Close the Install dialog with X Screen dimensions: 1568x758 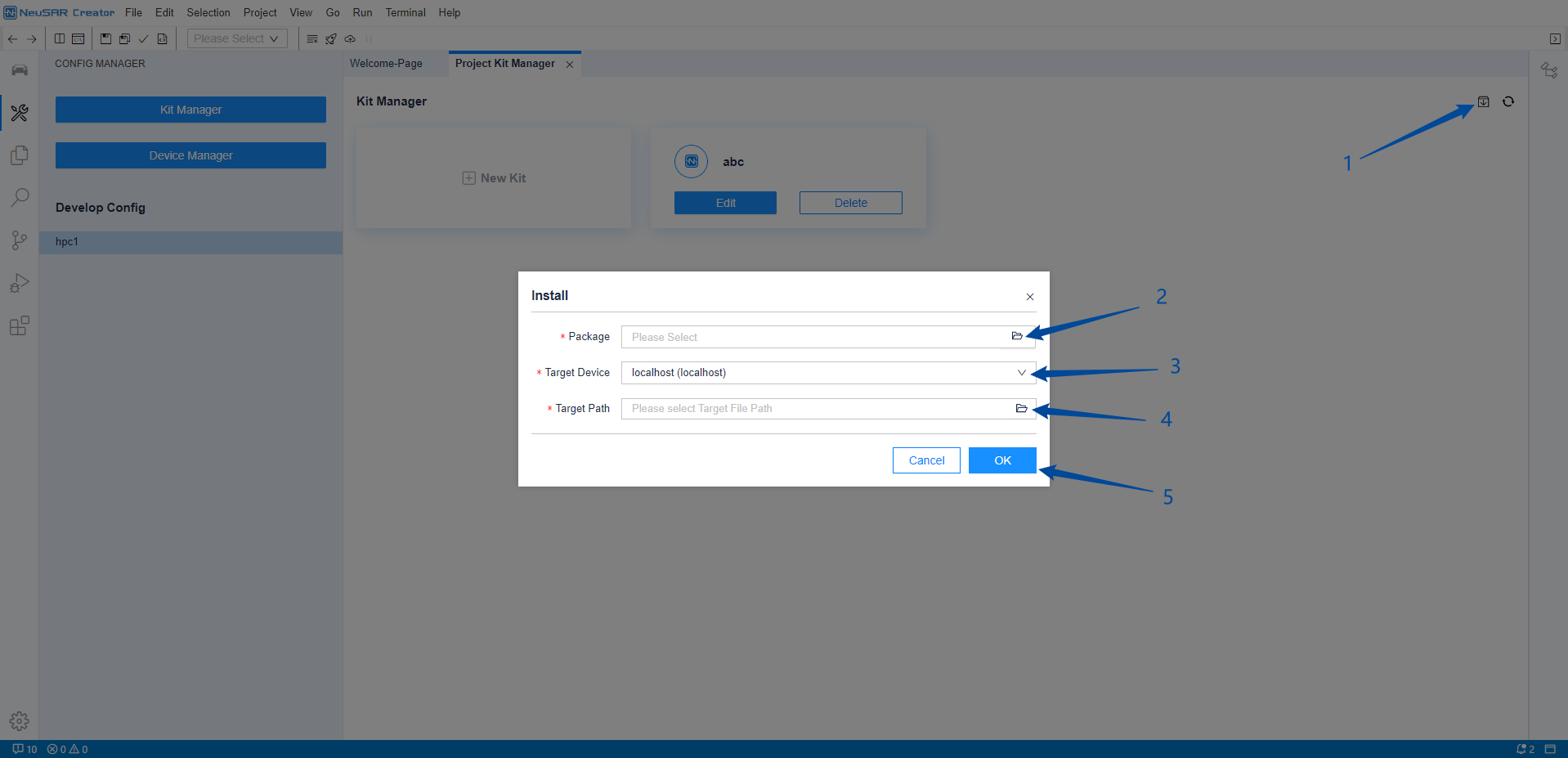[x=1030, y=297]
